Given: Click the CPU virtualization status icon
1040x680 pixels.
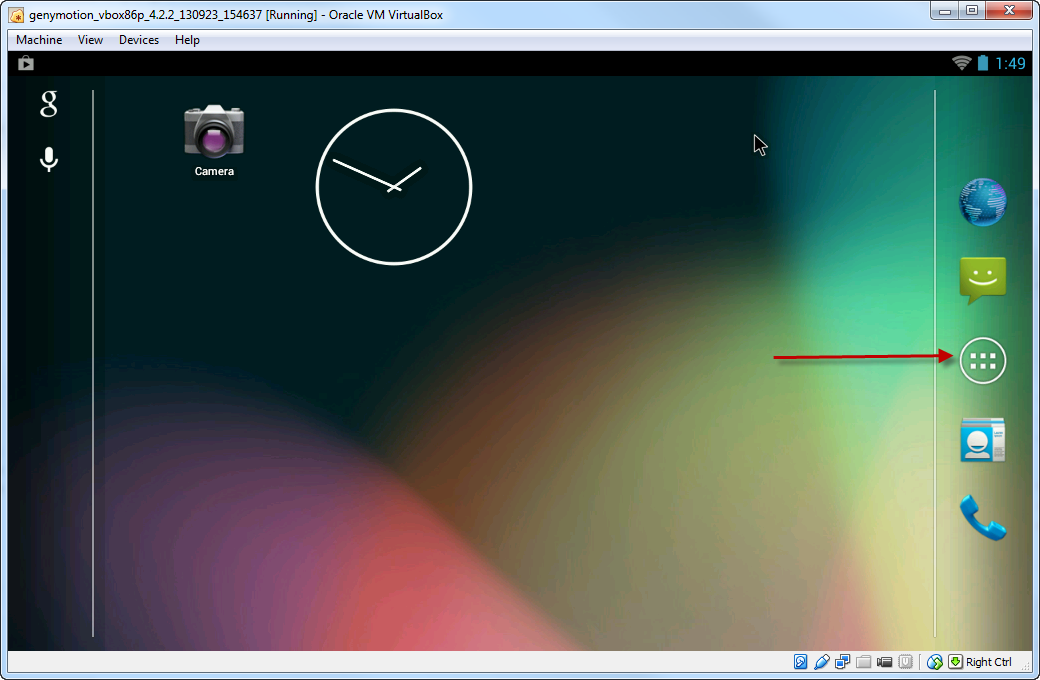Looking at the screenshot, I should tap(905, 661).
